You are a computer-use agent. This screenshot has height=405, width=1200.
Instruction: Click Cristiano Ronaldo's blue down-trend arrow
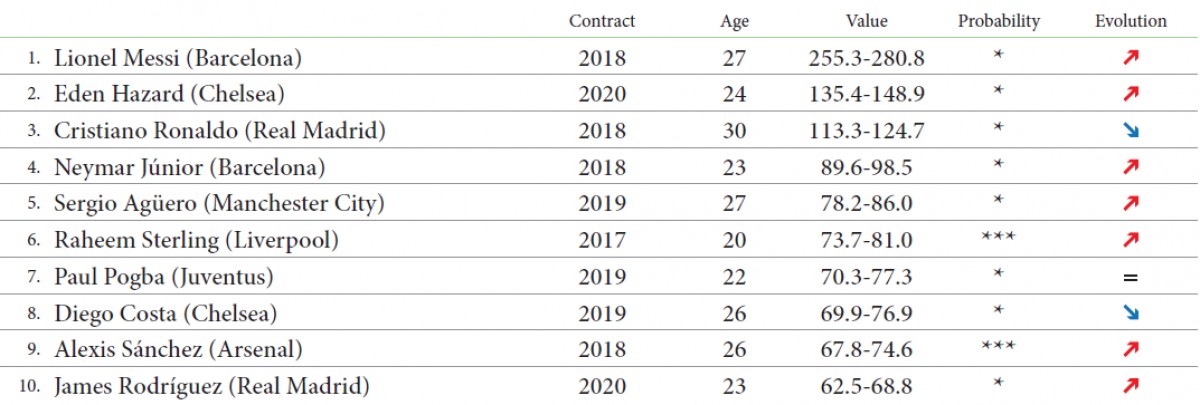click(1131, 131)
